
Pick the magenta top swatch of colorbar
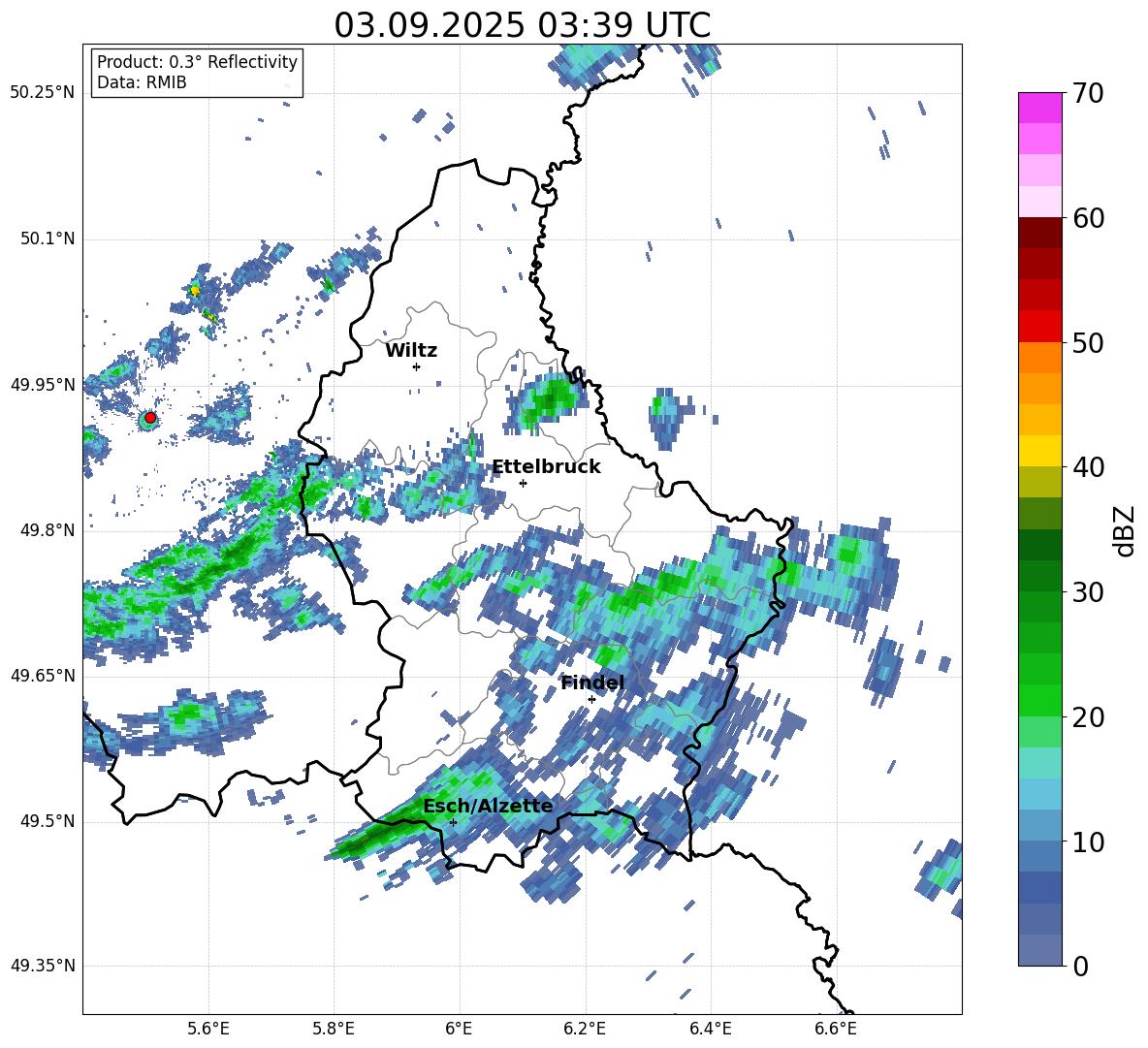1039,109
